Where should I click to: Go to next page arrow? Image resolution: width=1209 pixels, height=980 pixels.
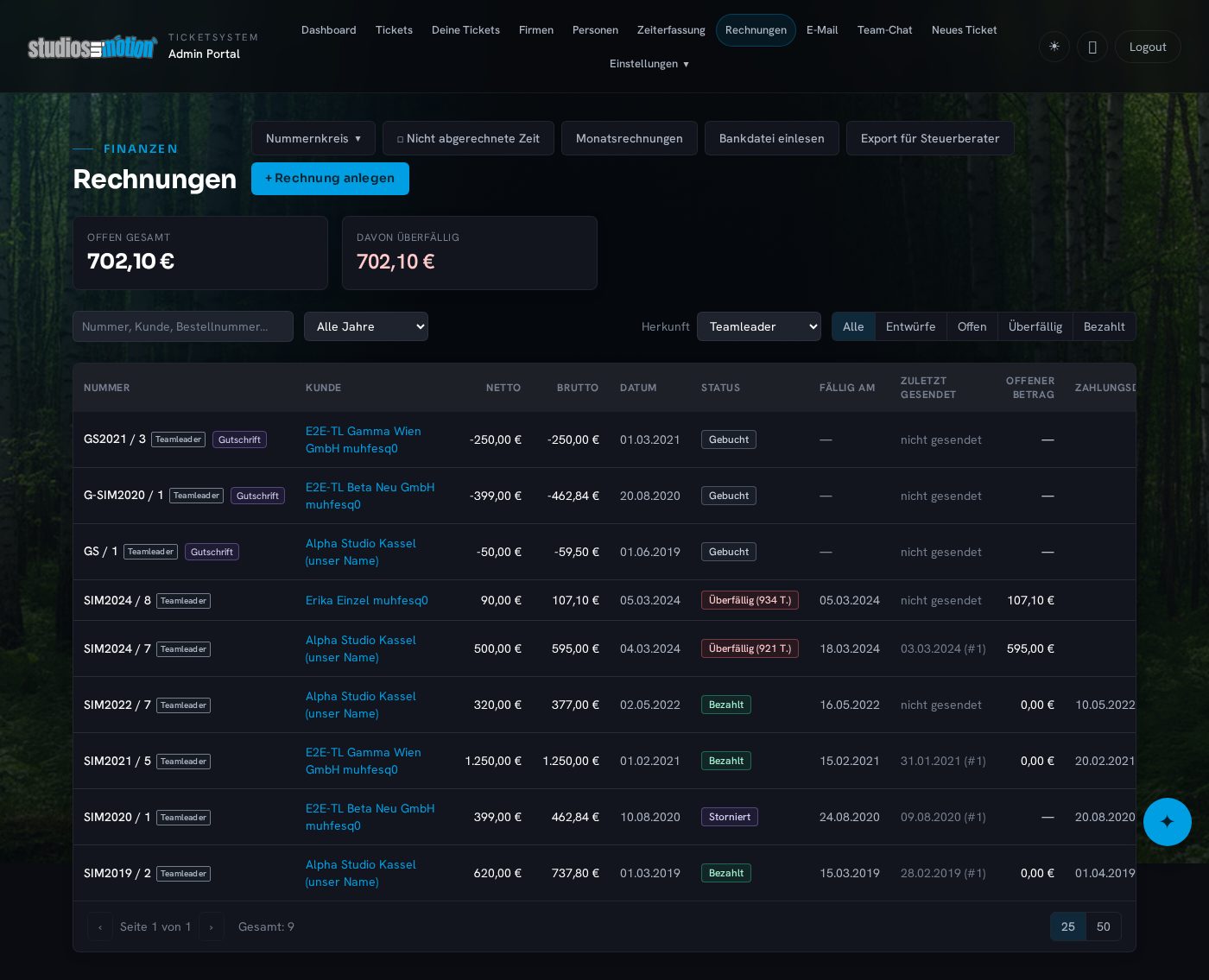pos(212,926)
